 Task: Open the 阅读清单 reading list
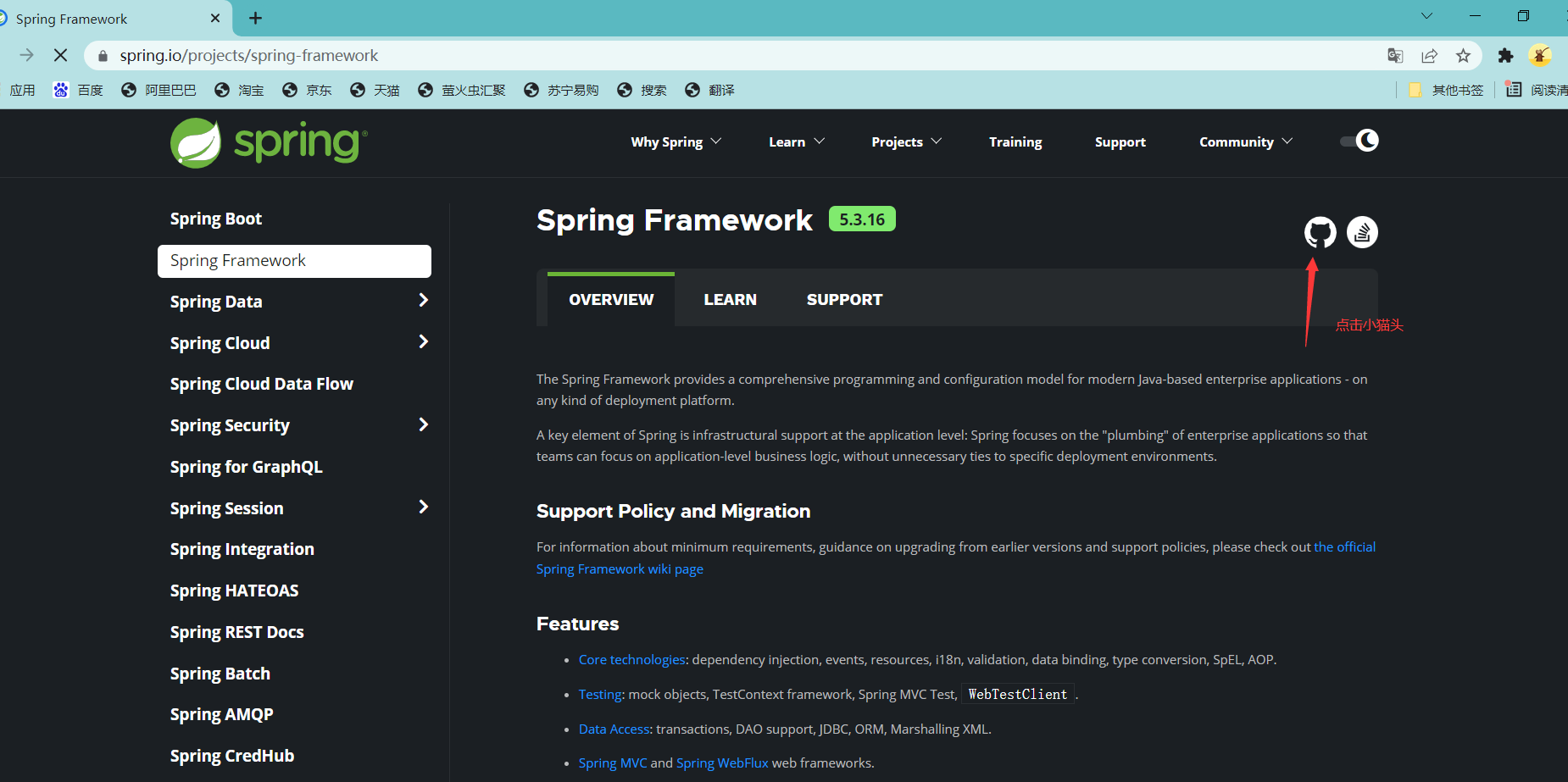click(1537, 90)
